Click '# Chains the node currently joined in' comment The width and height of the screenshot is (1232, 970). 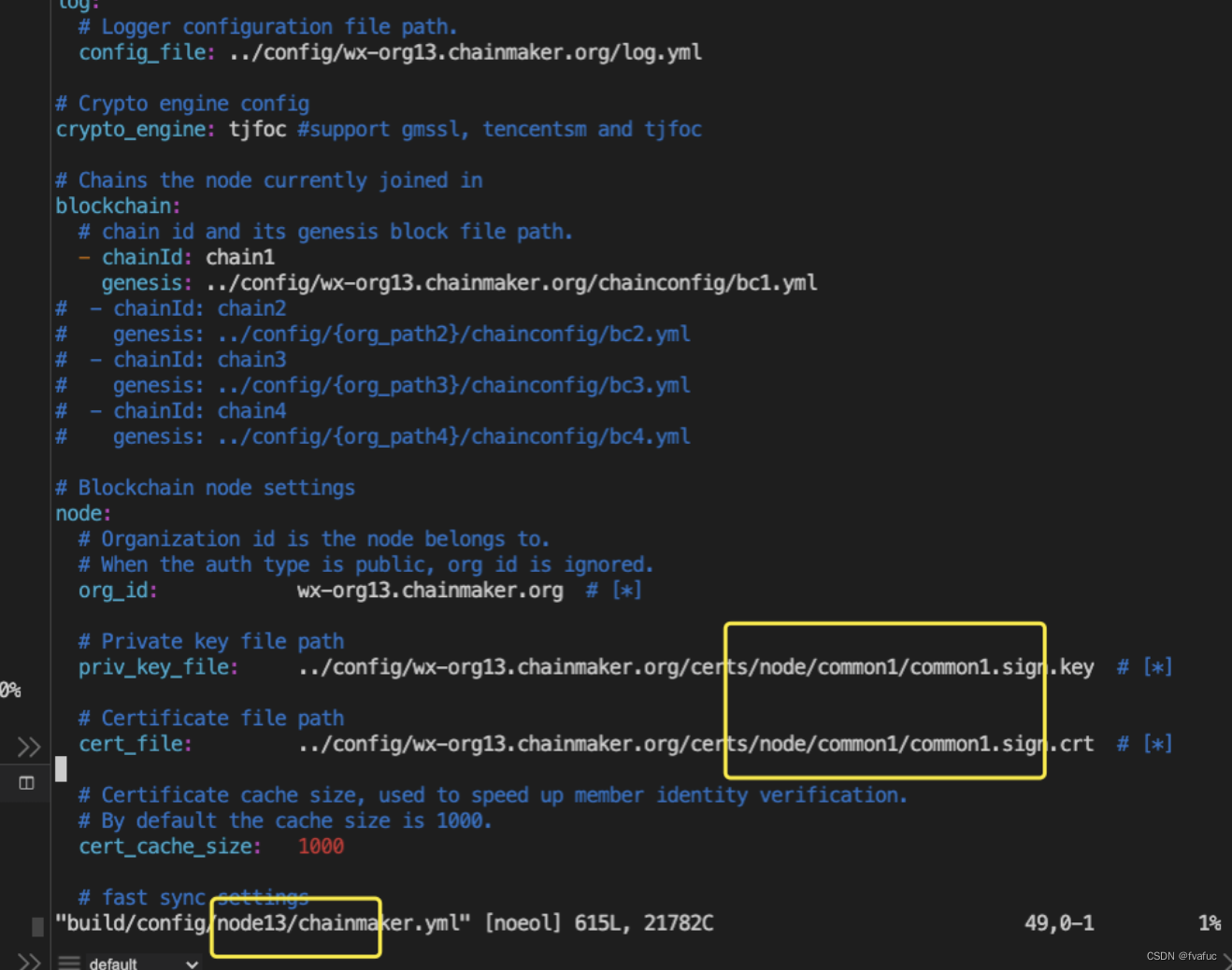click(x=269, y=180)
